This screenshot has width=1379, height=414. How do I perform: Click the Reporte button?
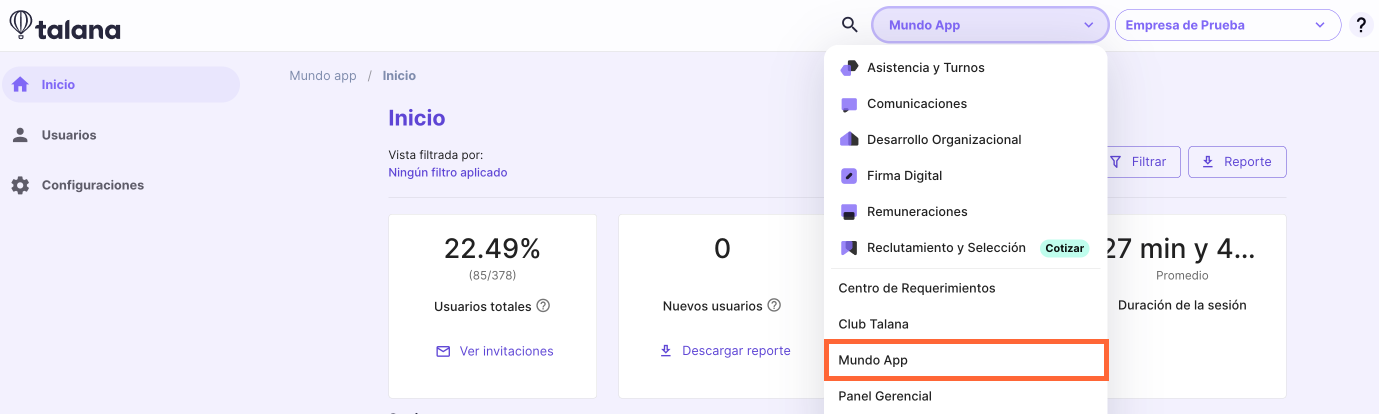[x=1237, y=162]
